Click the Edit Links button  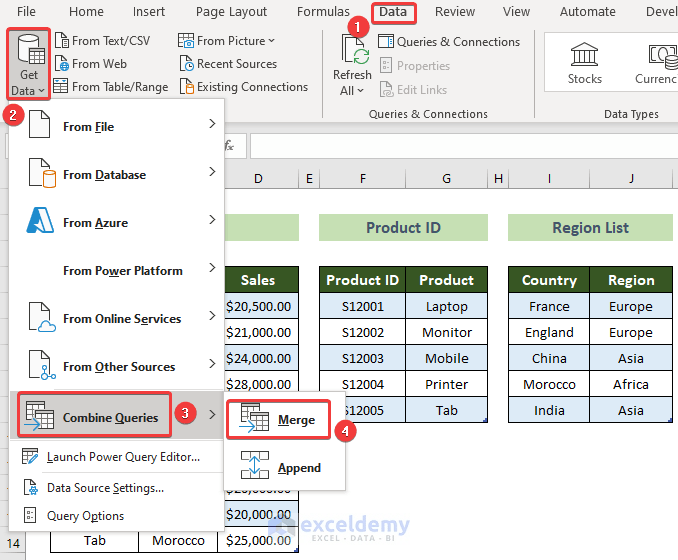point(413,90)
